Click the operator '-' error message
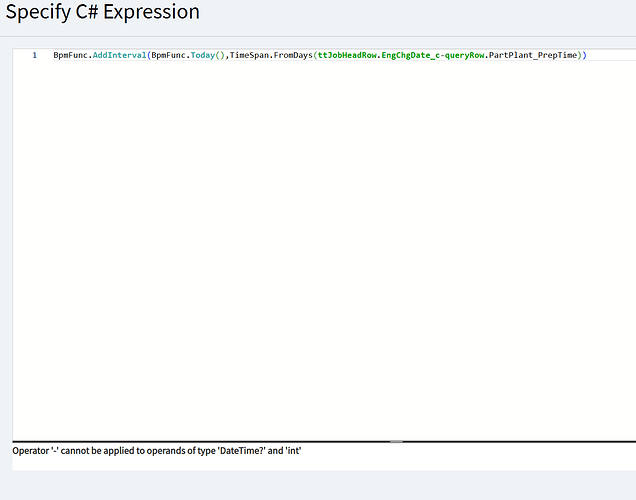Image resolution: width=636 pixels, height=500 pixels. click(157, 451)
